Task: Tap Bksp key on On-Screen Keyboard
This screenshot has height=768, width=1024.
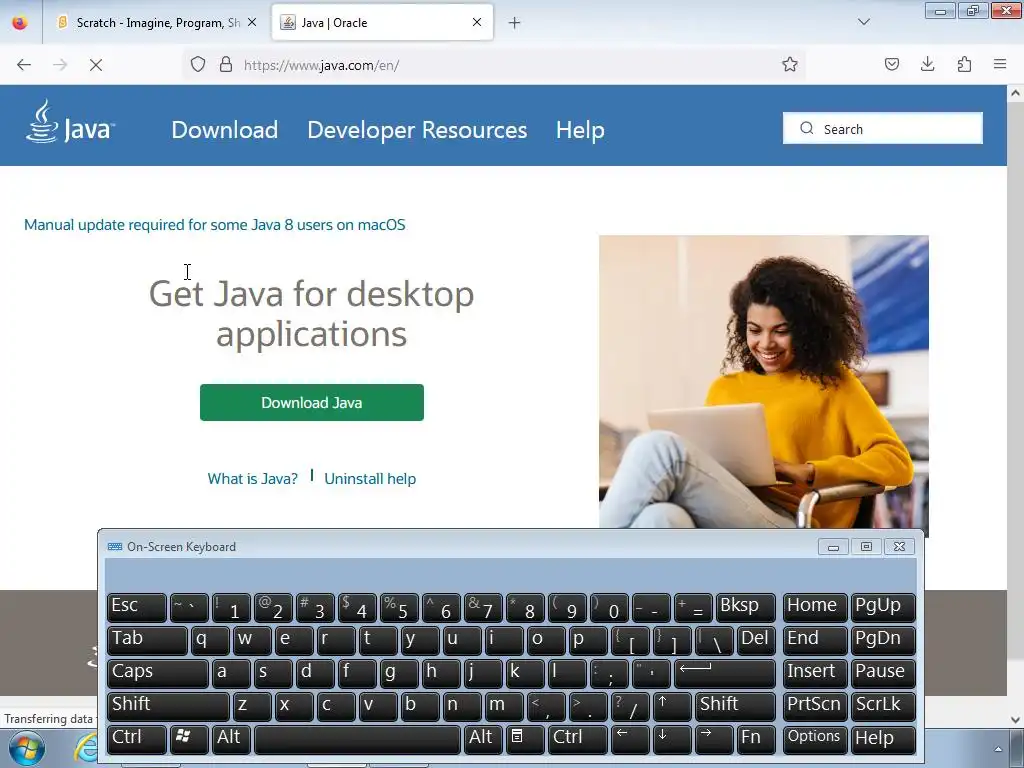Action: pyautogui.click(x=746, y=607)
